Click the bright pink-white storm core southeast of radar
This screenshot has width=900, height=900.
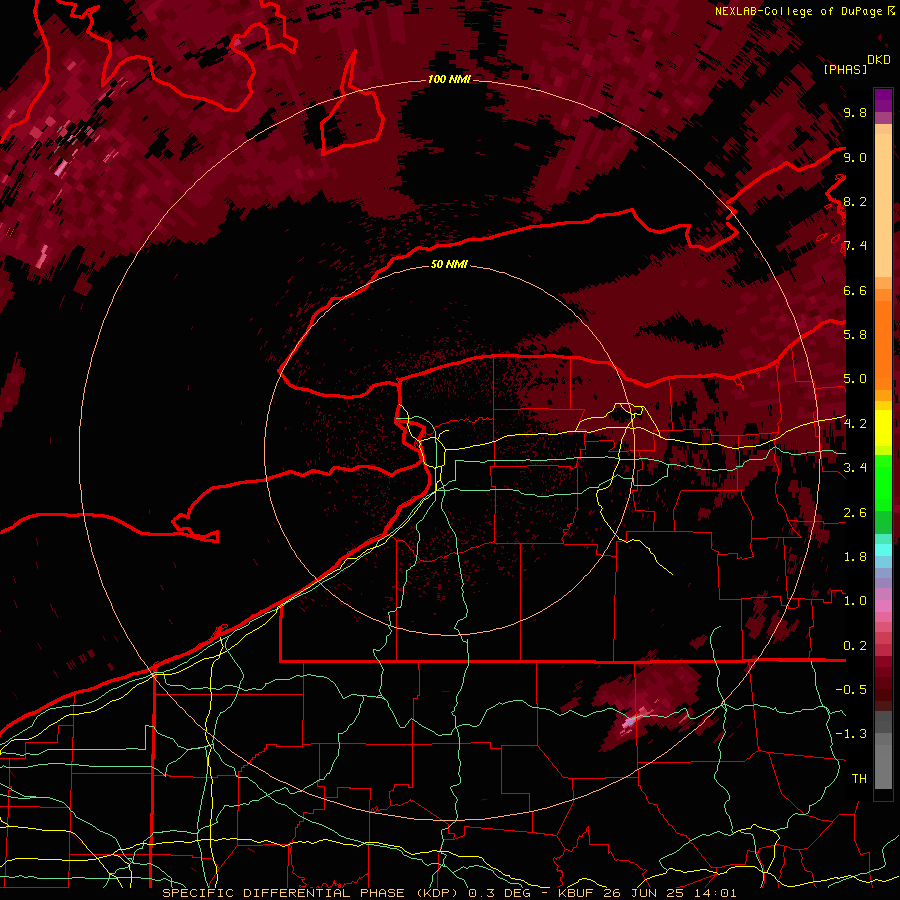(631, 720)
